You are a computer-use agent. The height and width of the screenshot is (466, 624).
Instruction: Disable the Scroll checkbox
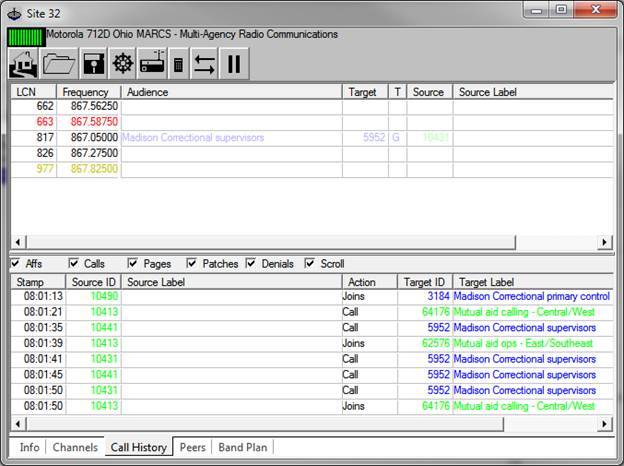click(x=310, y=264)
